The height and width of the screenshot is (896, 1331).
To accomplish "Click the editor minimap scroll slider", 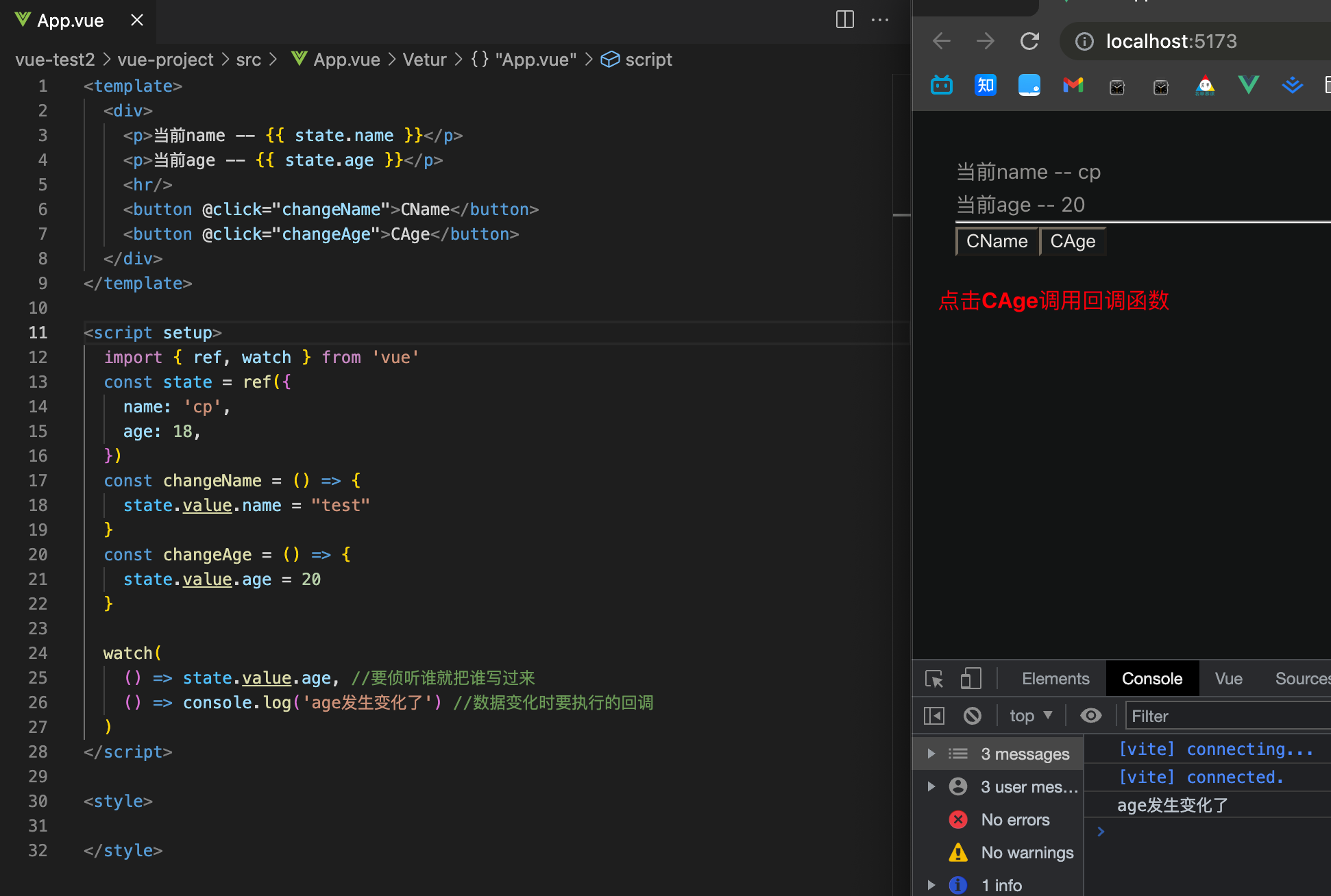I will [x=901, y=215].
